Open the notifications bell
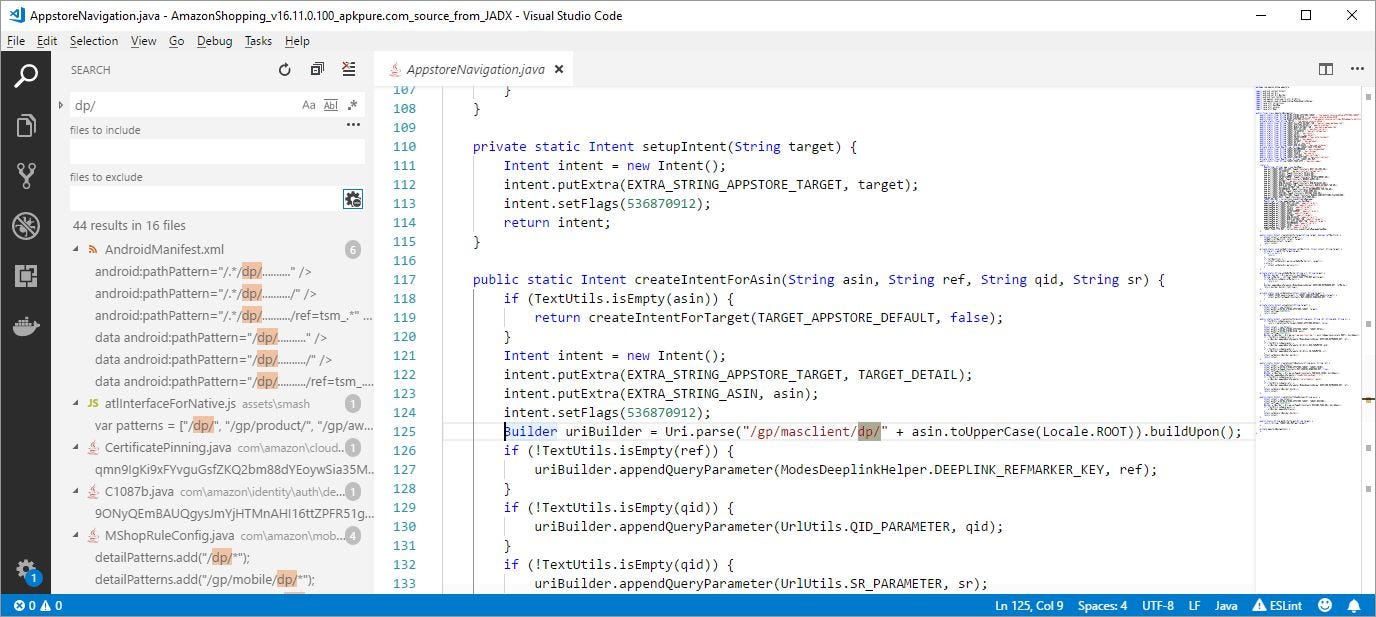The width and height of the screenshot is (1376, 617). coord(1354,605)
